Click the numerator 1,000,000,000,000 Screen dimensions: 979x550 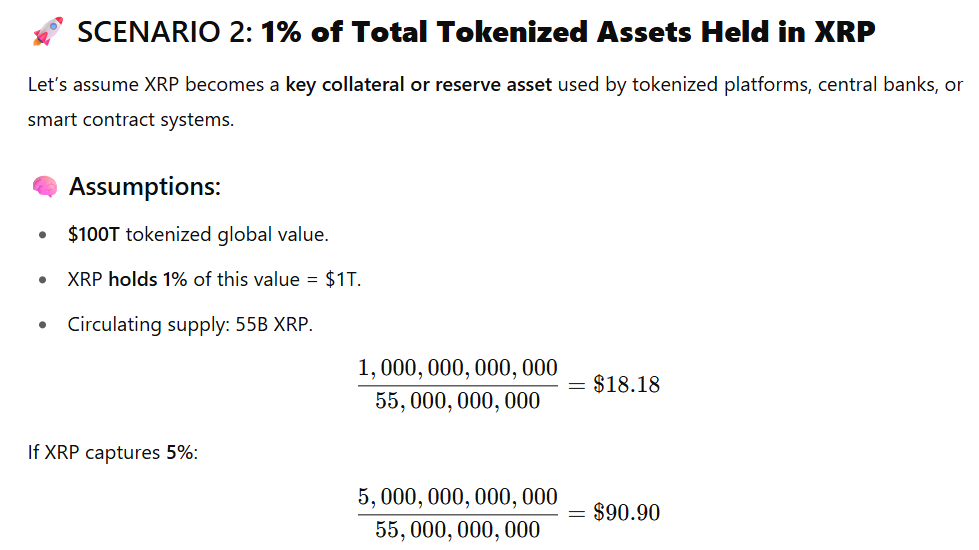[458, 368]
